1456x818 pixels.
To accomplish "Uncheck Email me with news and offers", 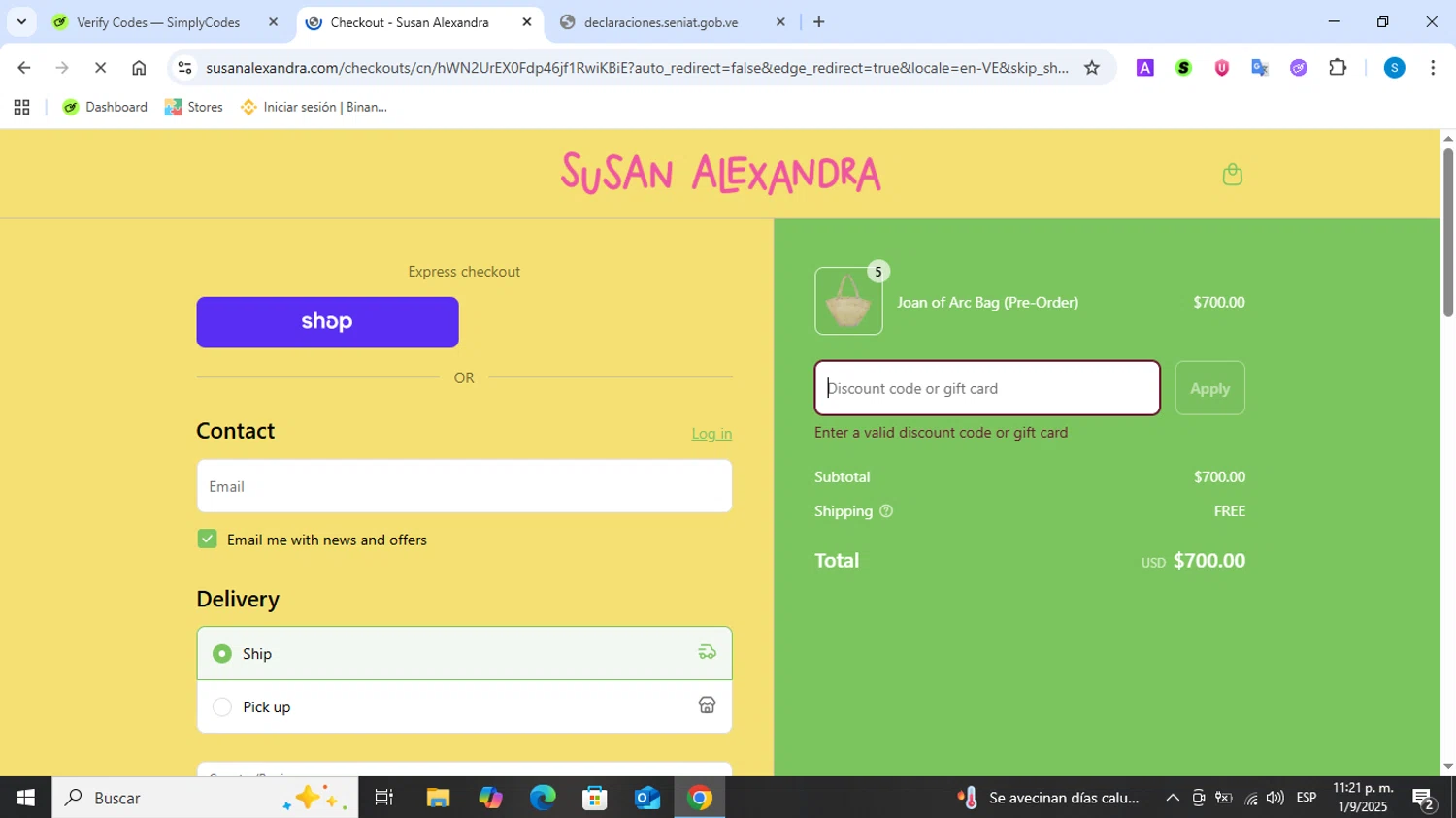I will click(x=207, y=540).
